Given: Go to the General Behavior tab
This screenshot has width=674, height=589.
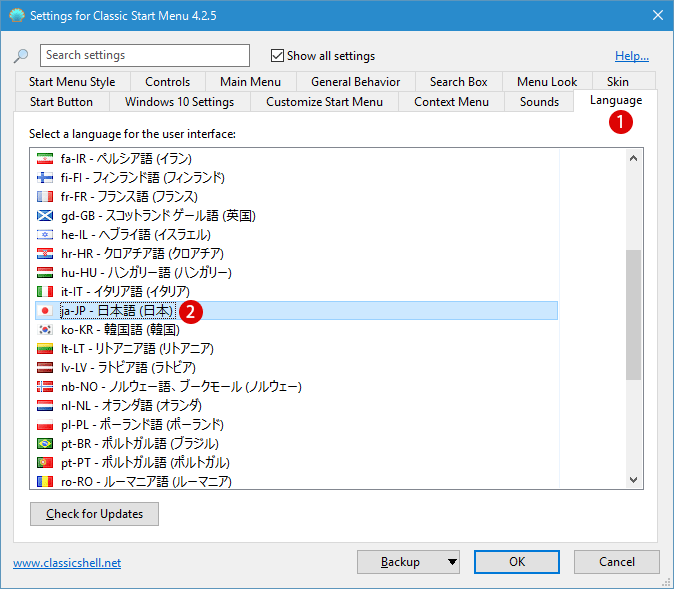Looking at the screenshot, I should click(355, 82).
